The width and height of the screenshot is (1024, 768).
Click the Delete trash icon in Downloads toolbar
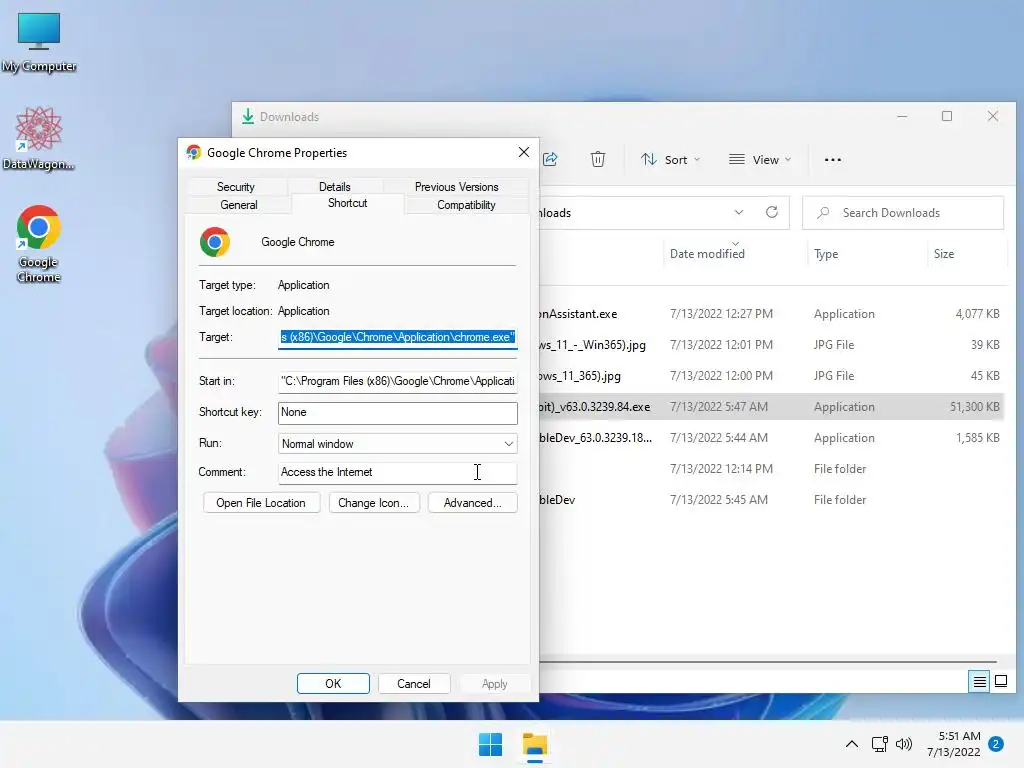click(598, 159)
